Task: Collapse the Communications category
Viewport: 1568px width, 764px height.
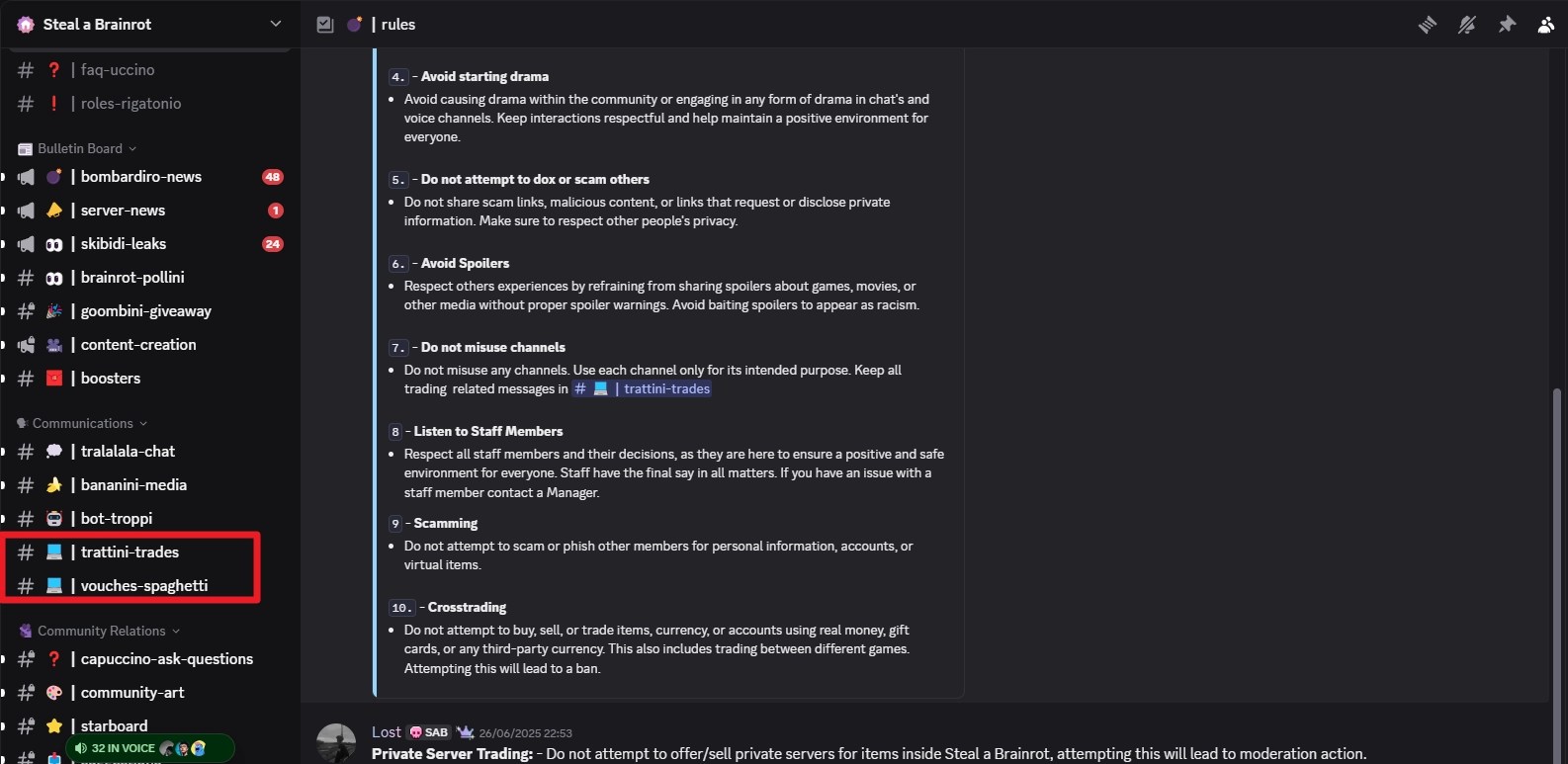Action: (x=83, y=423)
